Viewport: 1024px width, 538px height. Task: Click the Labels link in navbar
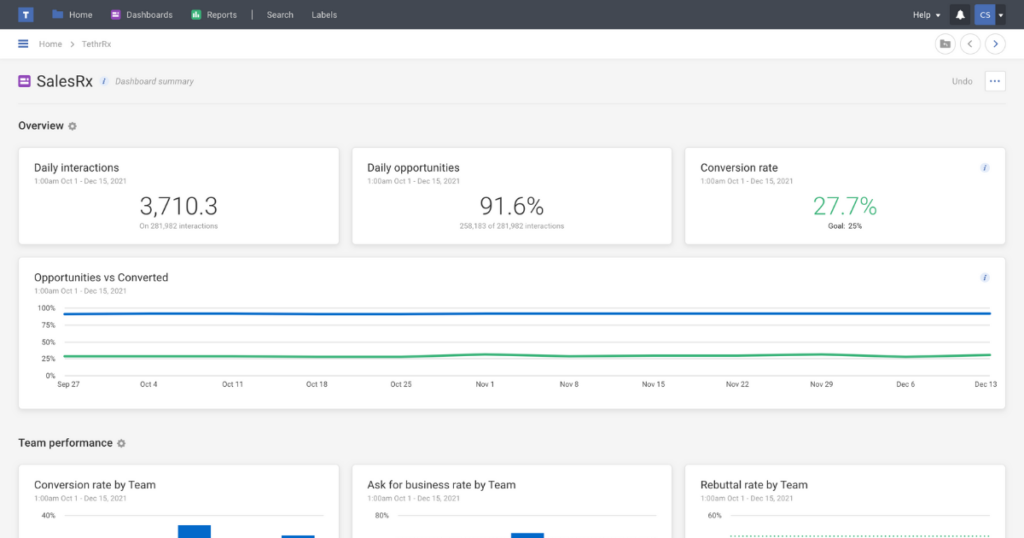[x=324, y=15]
